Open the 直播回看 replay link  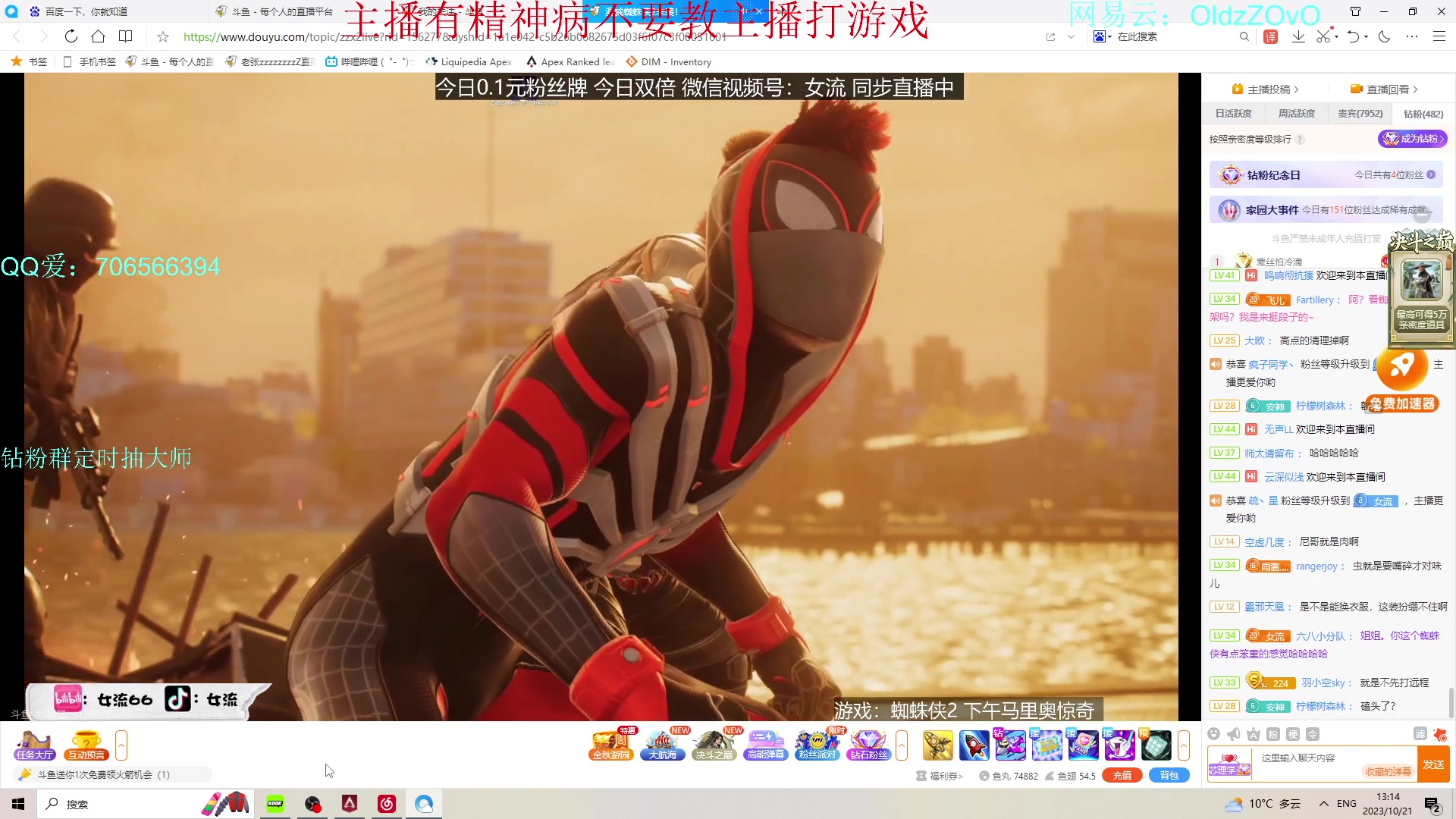pos(1384,89)
